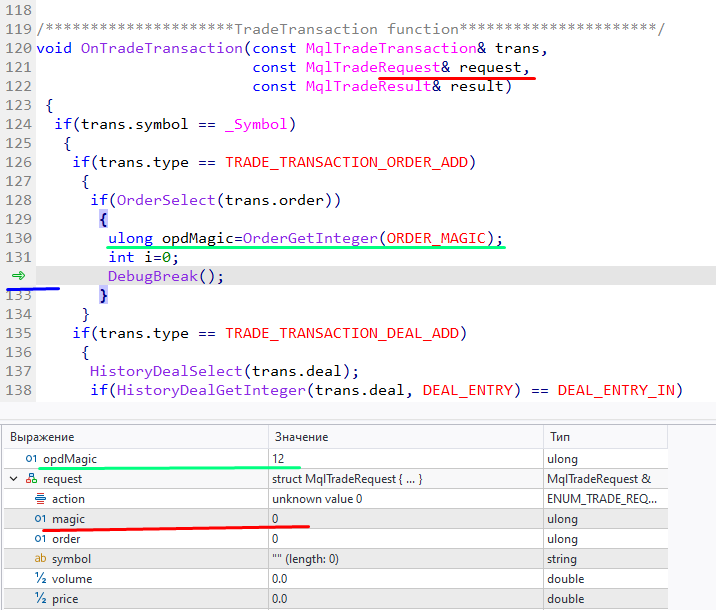Click the volume value '0.0'
Screen dimensions: 716x610
tap(279, 579)
